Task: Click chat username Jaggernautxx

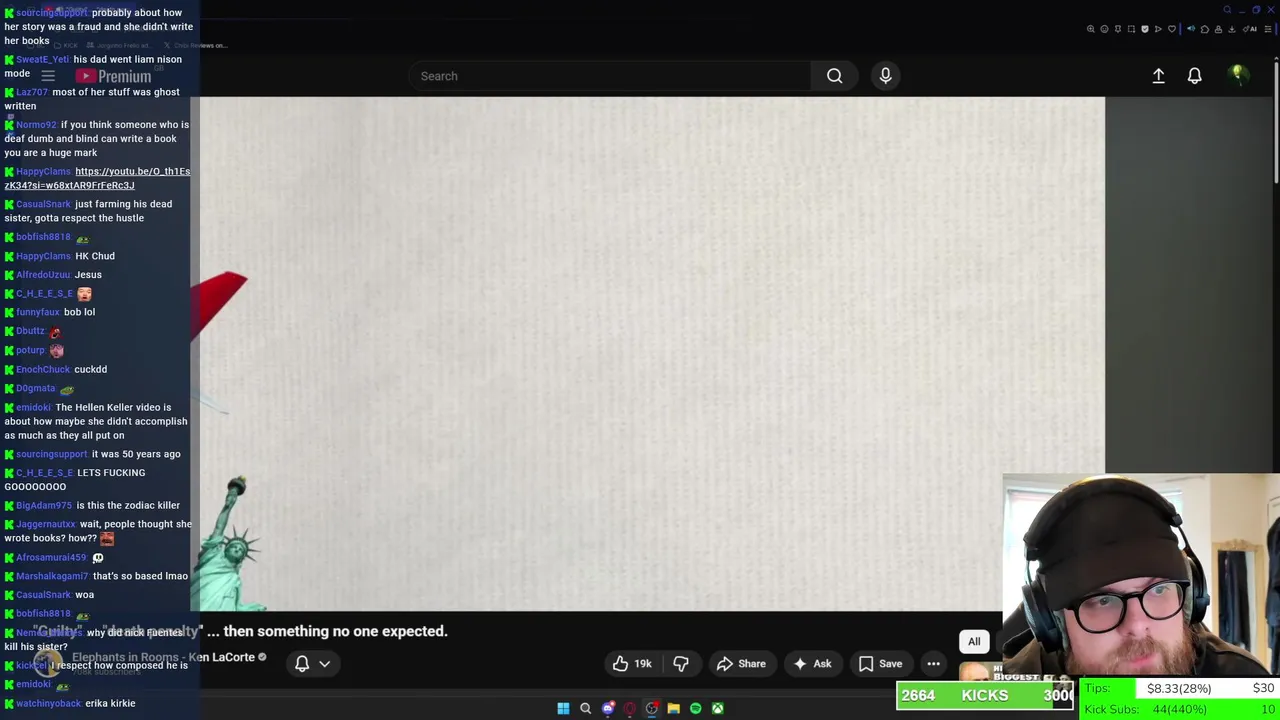Action: [x=46, y=524]
